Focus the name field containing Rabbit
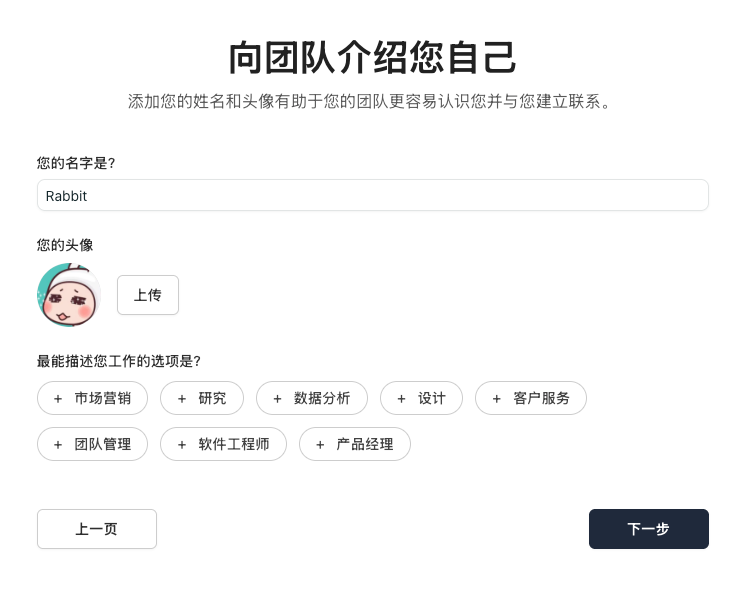 372,196
